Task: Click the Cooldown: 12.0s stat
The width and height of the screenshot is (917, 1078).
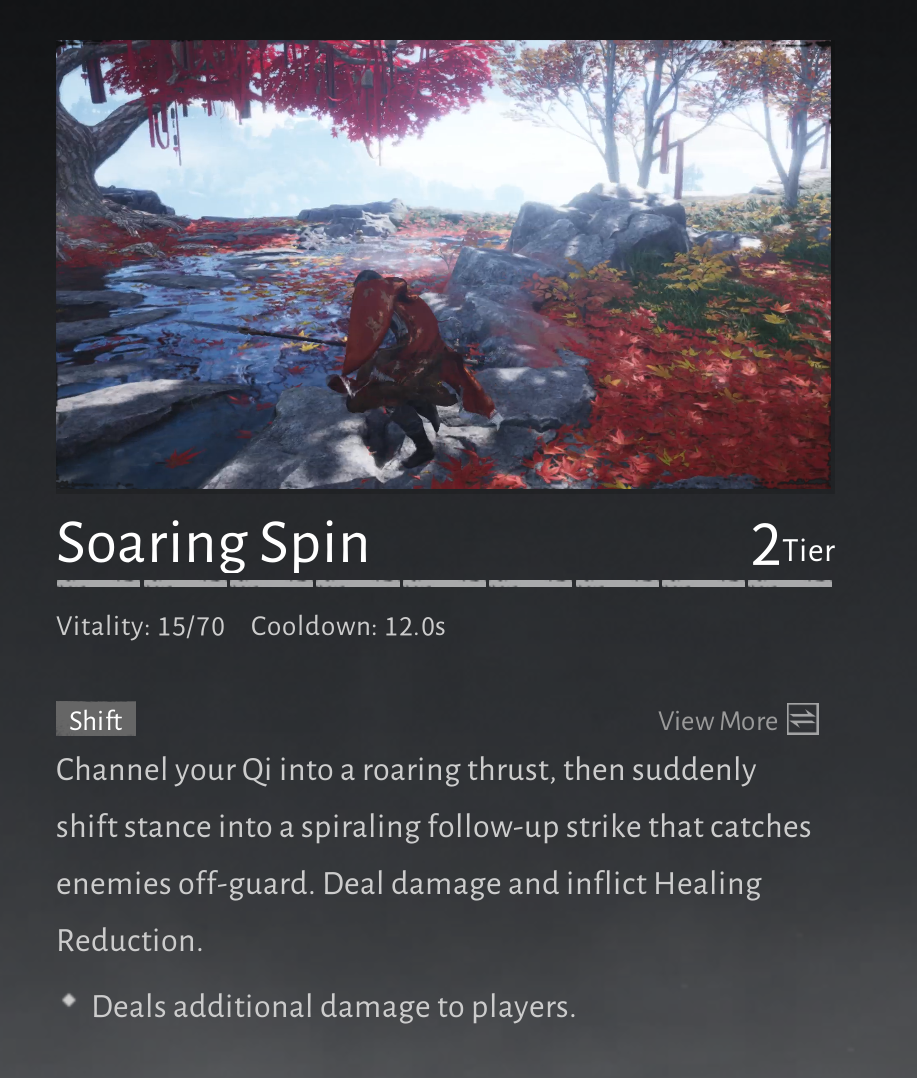Action: click(x=348, y=626)
